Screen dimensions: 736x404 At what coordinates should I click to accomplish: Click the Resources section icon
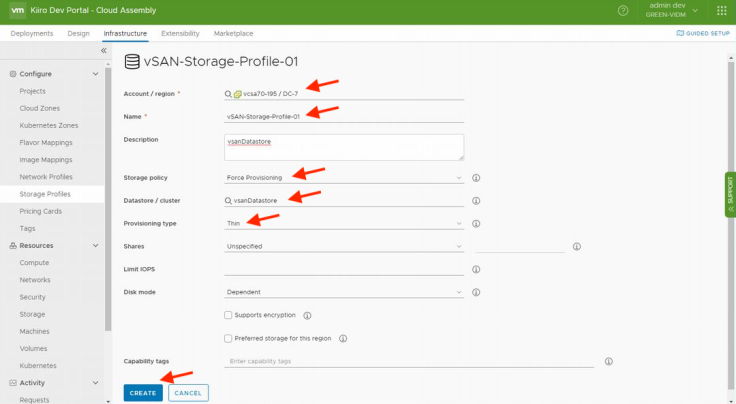(x=13, y=245)
